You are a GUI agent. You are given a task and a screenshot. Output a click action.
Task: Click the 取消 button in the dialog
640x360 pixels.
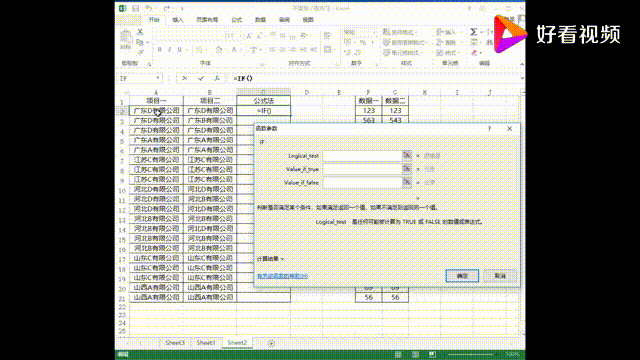(x=500, y=276)
